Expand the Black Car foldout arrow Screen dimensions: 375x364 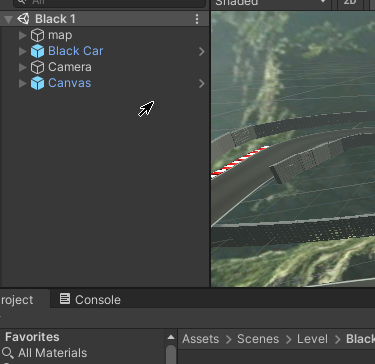[x=23, y=51]
